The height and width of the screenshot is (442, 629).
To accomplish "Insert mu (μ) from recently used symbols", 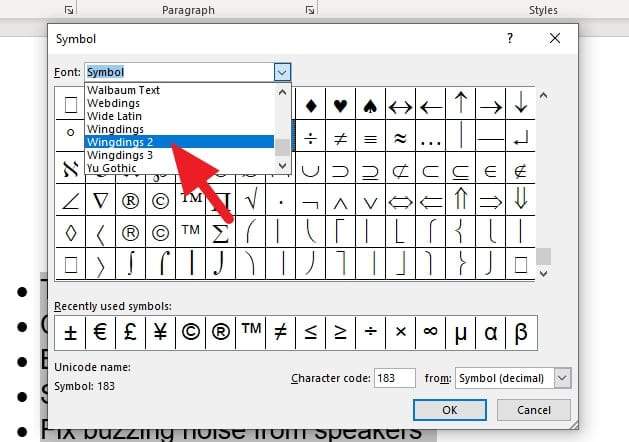I will click(461, 333).
